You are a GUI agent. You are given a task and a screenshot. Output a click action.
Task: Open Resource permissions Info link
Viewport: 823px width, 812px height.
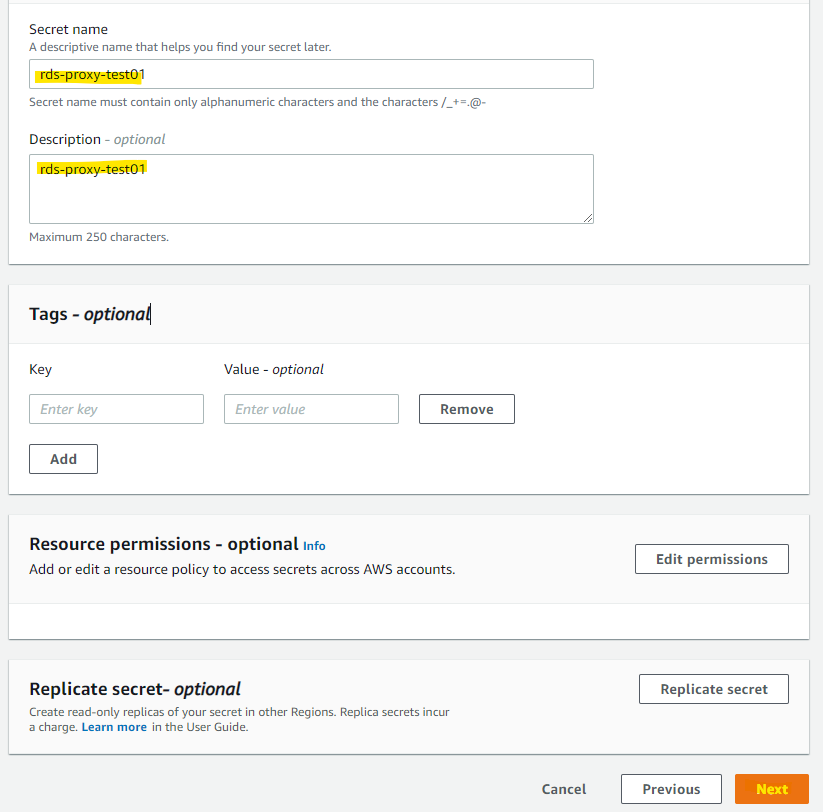314,546
